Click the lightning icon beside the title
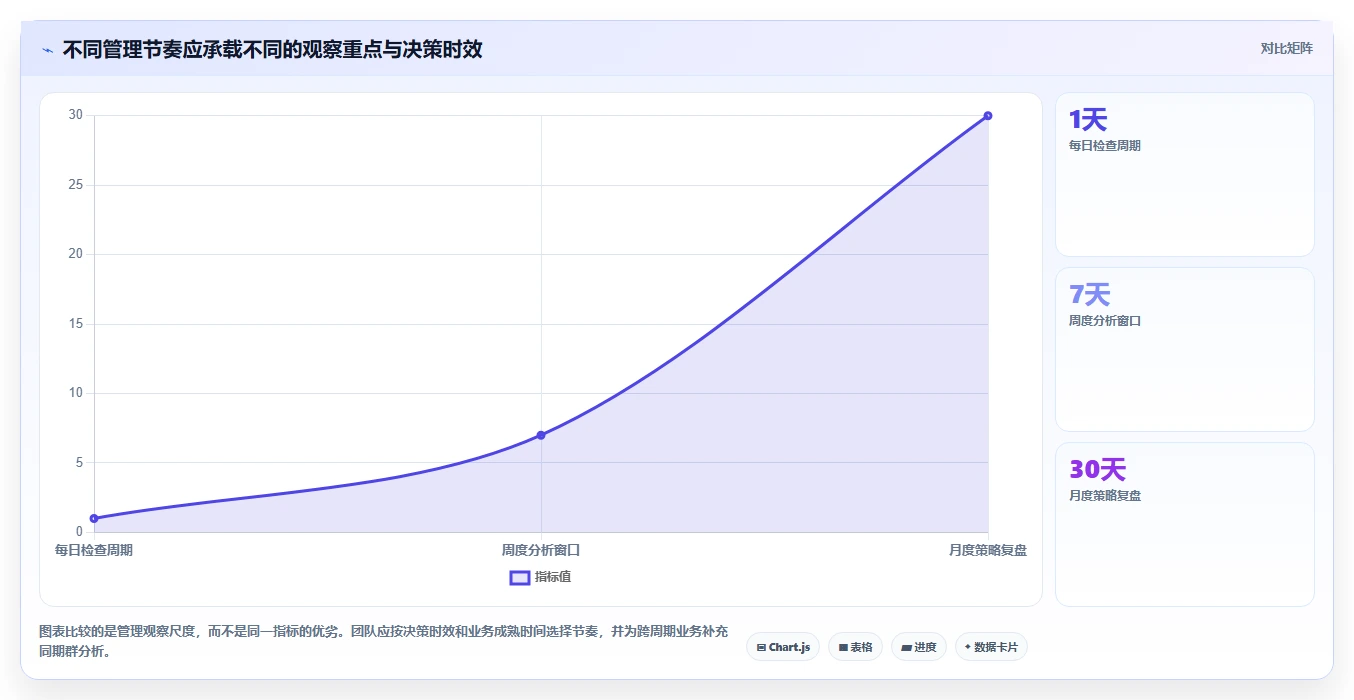The image size is (1354, 700). 47,50
